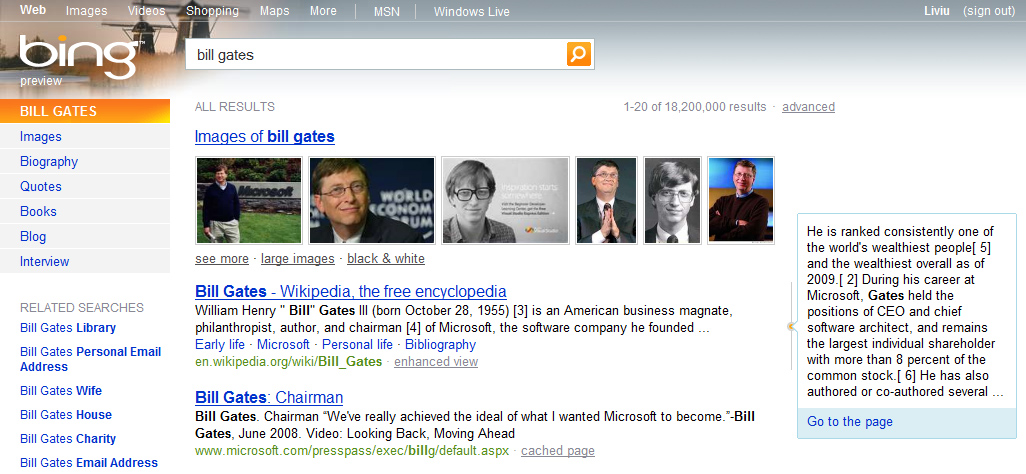Click the en.wikipedia.org/wiki/Bill_Gates URL
Viewport: 1026px width, 474px height.
(289, 361)
